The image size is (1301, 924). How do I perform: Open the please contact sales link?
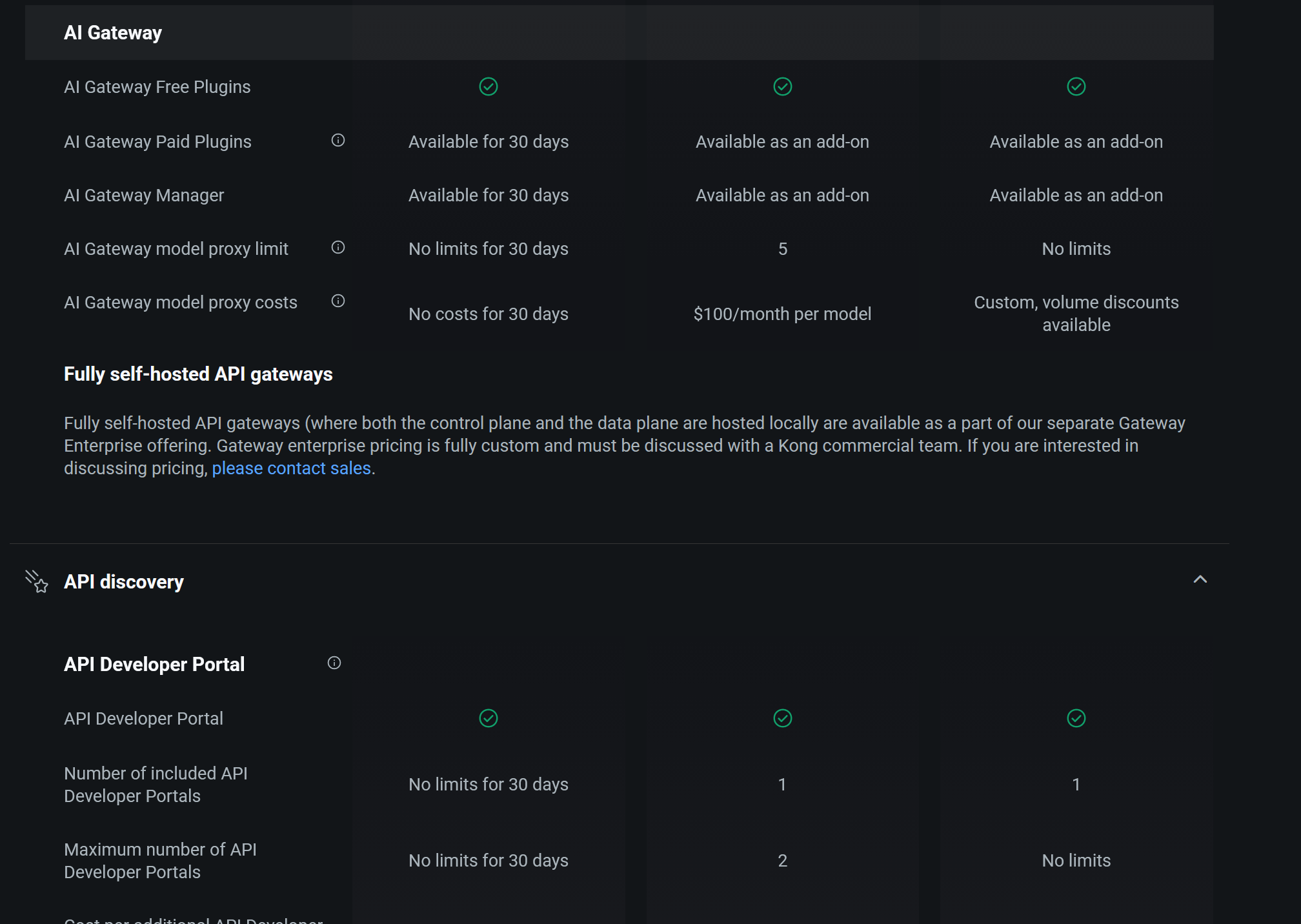291,468
